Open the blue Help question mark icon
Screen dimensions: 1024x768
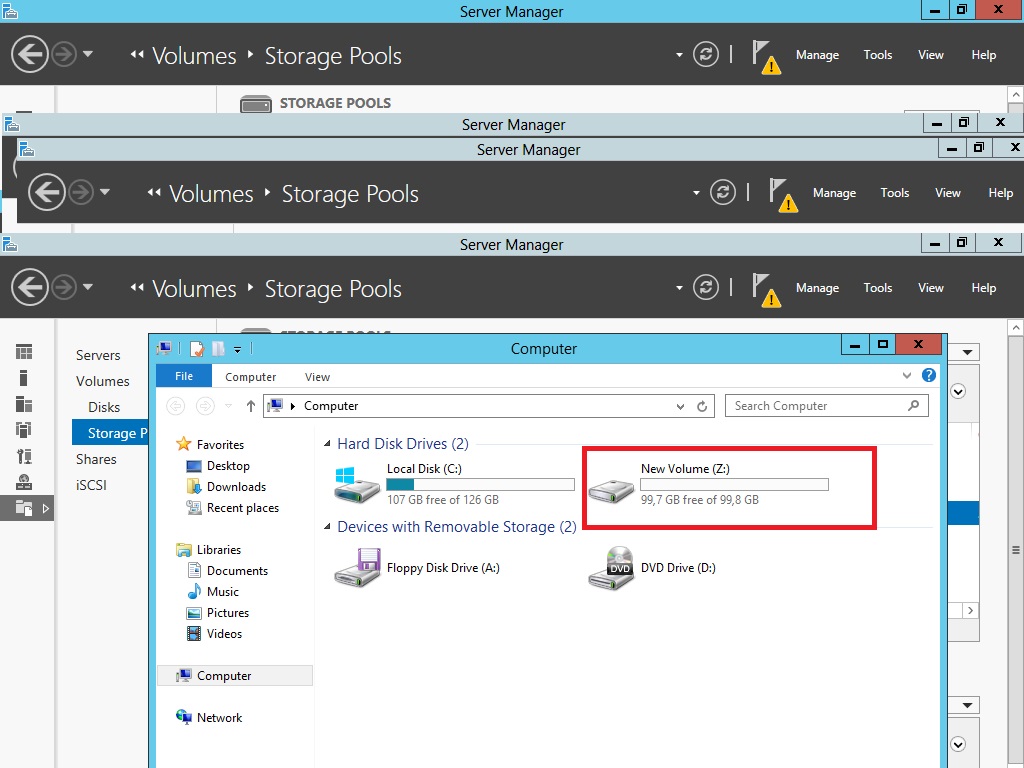tap(929, 376)
